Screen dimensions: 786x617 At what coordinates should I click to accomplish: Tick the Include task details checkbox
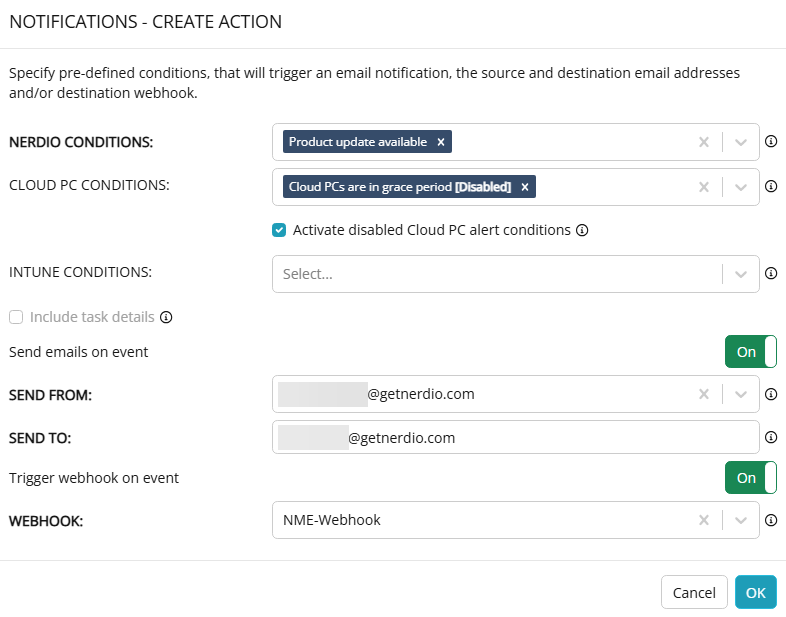point(16,317)
